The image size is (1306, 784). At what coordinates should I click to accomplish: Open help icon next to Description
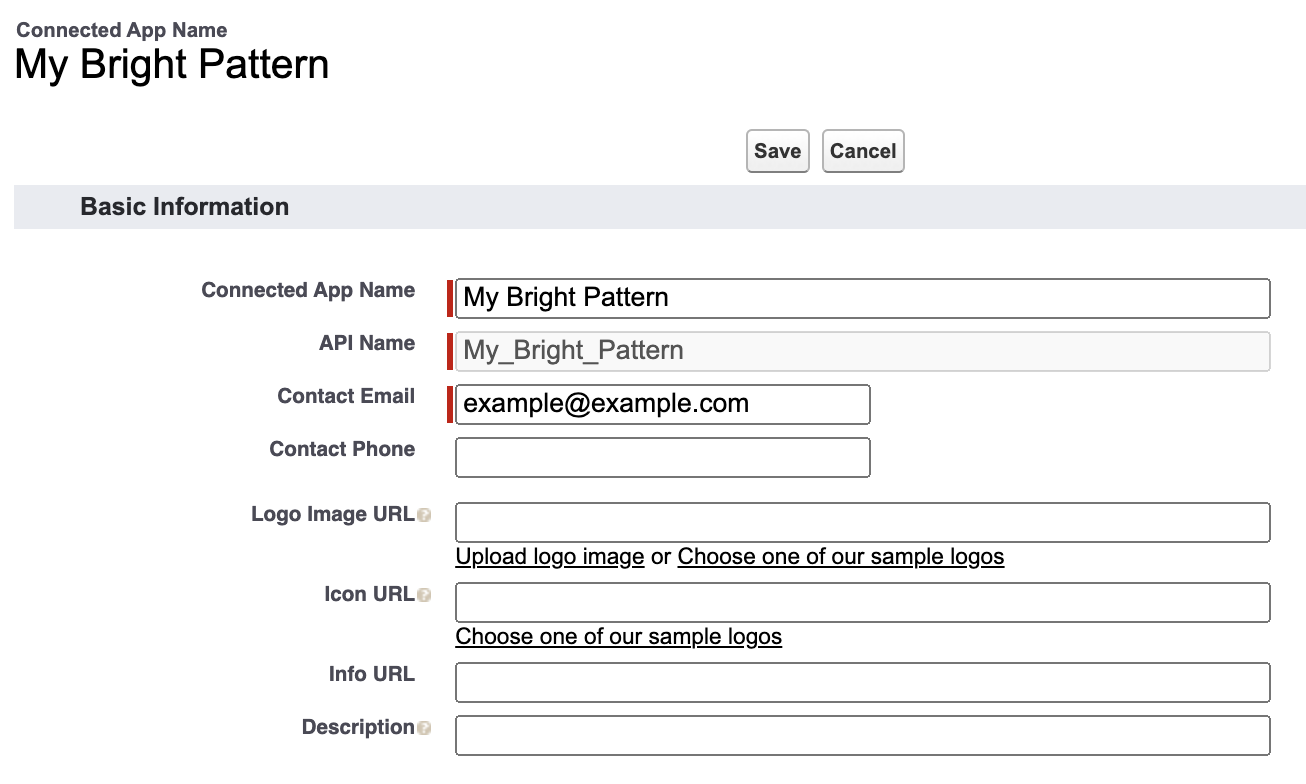(x=424, y=728)
